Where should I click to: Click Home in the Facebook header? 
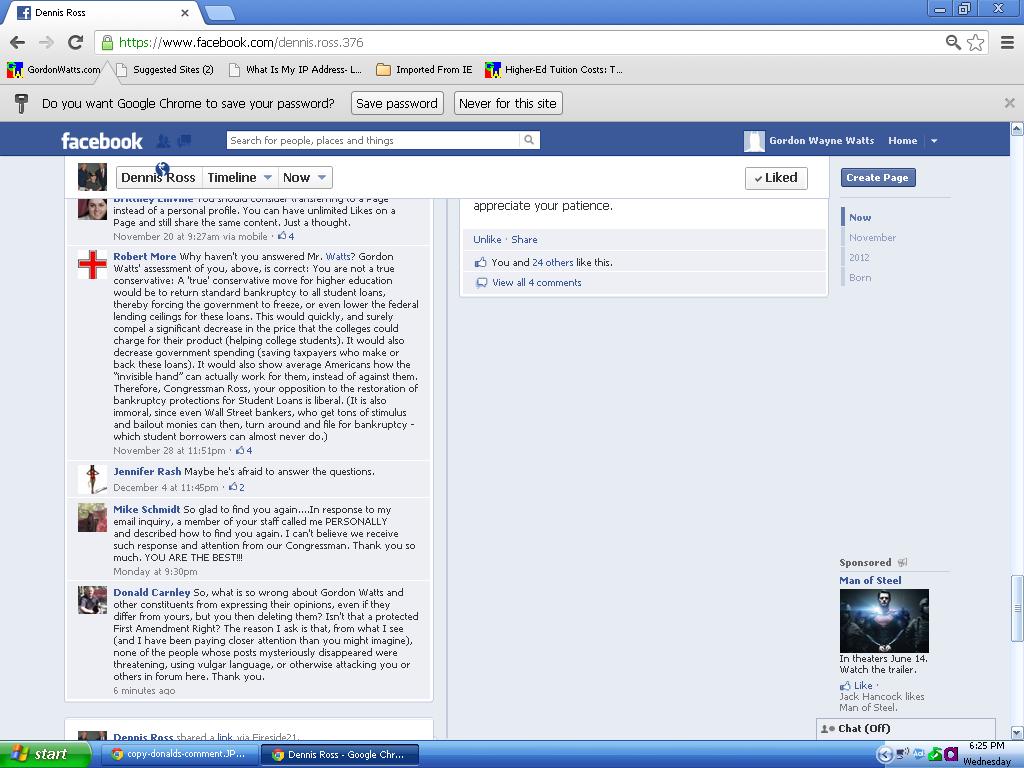point(903,140)
